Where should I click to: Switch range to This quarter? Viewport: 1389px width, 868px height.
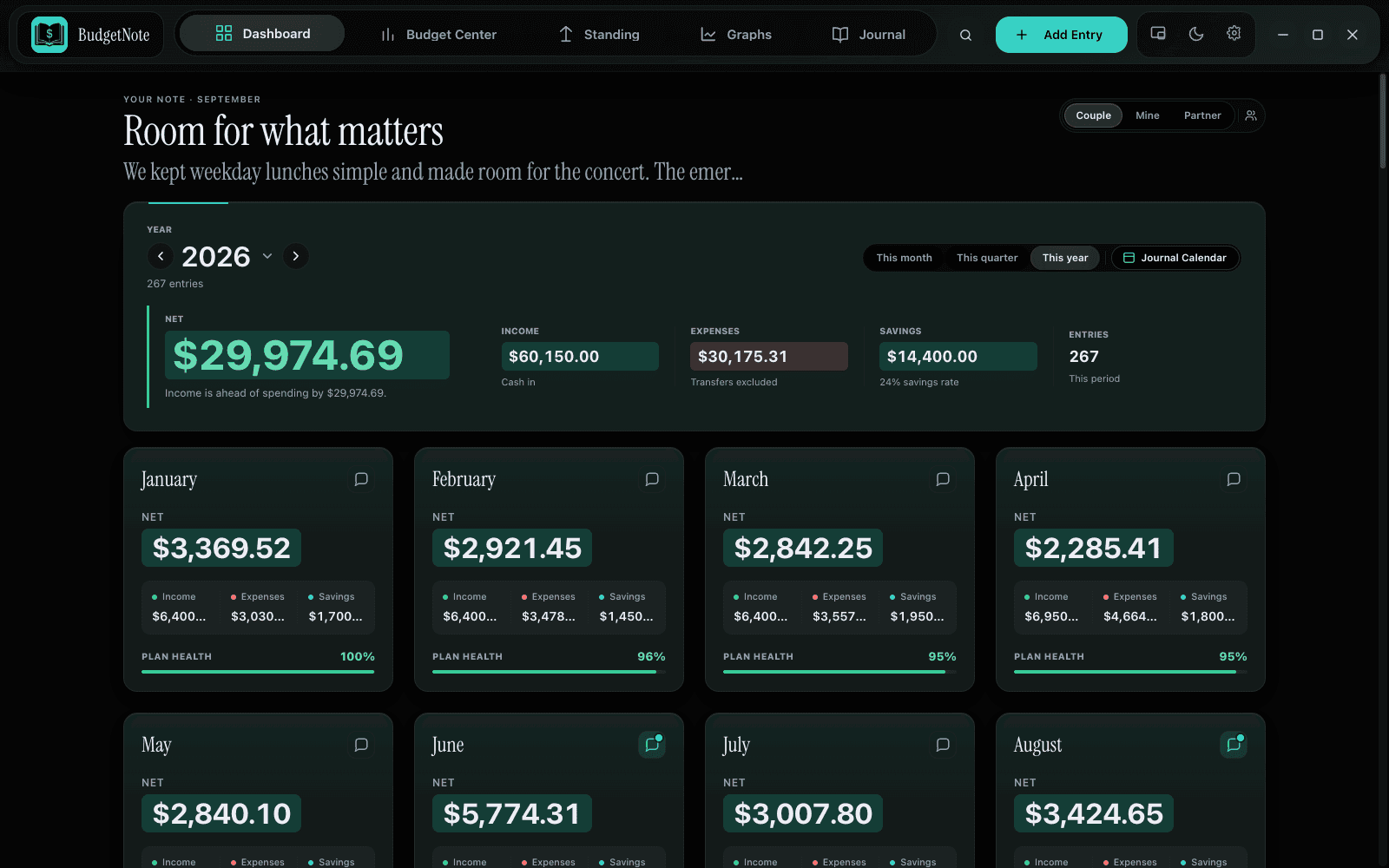point(987,258)
